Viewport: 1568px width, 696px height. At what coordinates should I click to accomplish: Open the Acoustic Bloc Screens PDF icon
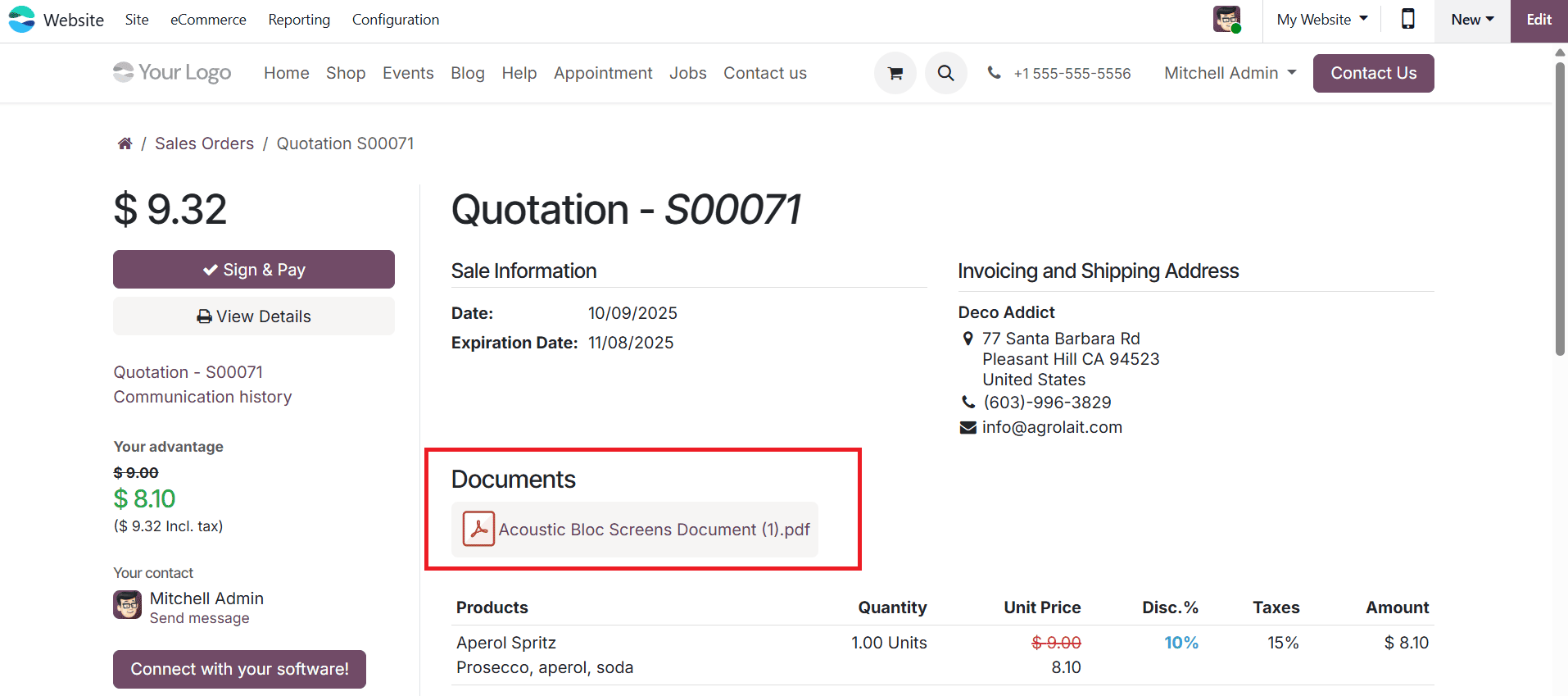click(x=478, y=529)
